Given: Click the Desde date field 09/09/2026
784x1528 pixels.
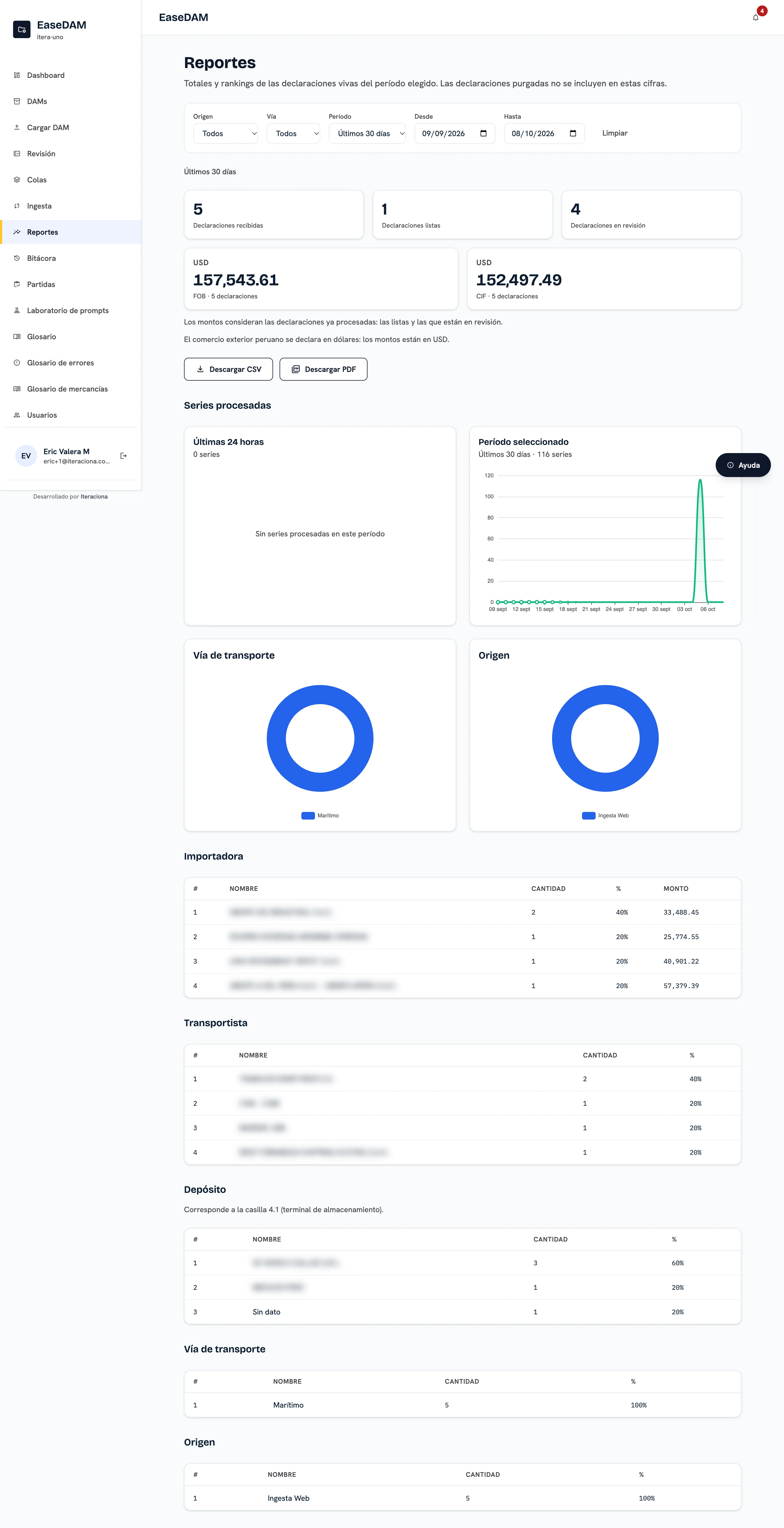Looking at the screenshot, I should click(x=454, y=133).
